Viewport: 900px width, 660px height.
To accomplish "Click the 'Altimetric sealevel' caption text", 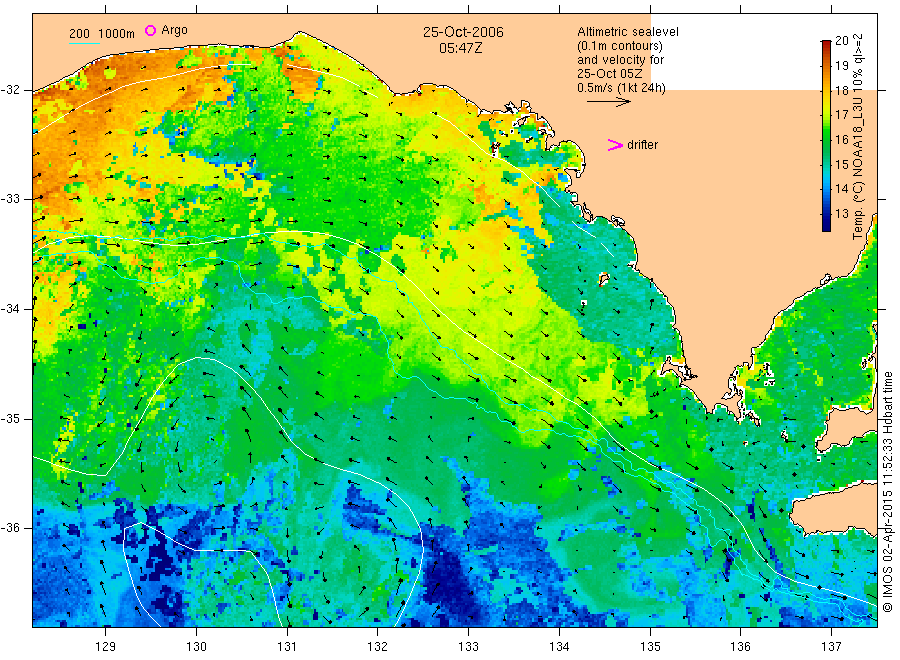I will pyautogui.click(x=628, y=32).
